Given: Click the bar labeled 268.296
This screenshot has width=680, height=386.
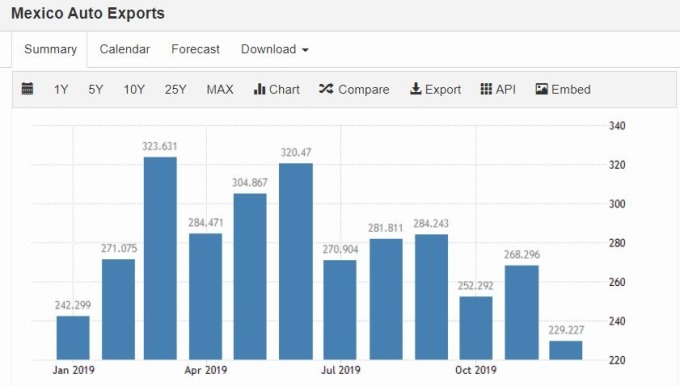Looking at the screenshot, I should [522, 313].
